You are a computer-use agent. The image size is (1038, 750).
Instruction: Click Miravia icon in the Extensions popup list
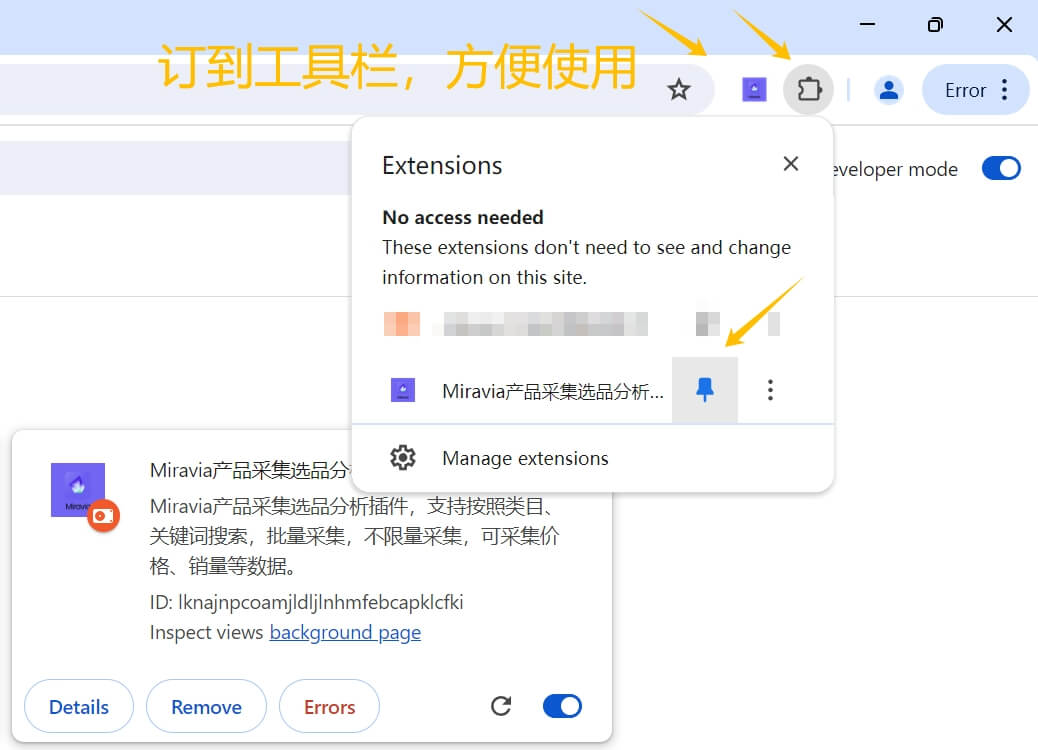[x=402, y=390]
